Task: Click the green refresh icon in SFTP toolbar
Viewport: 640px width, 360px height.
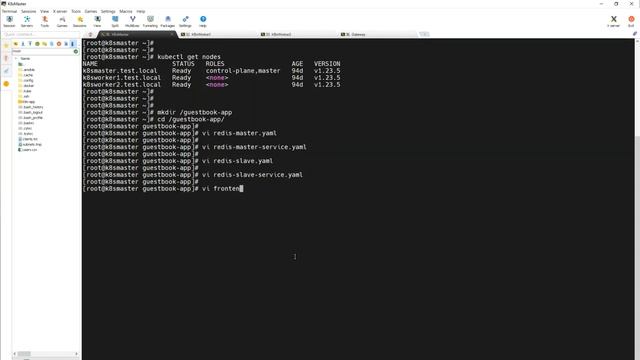Action: tap(37, 44)
